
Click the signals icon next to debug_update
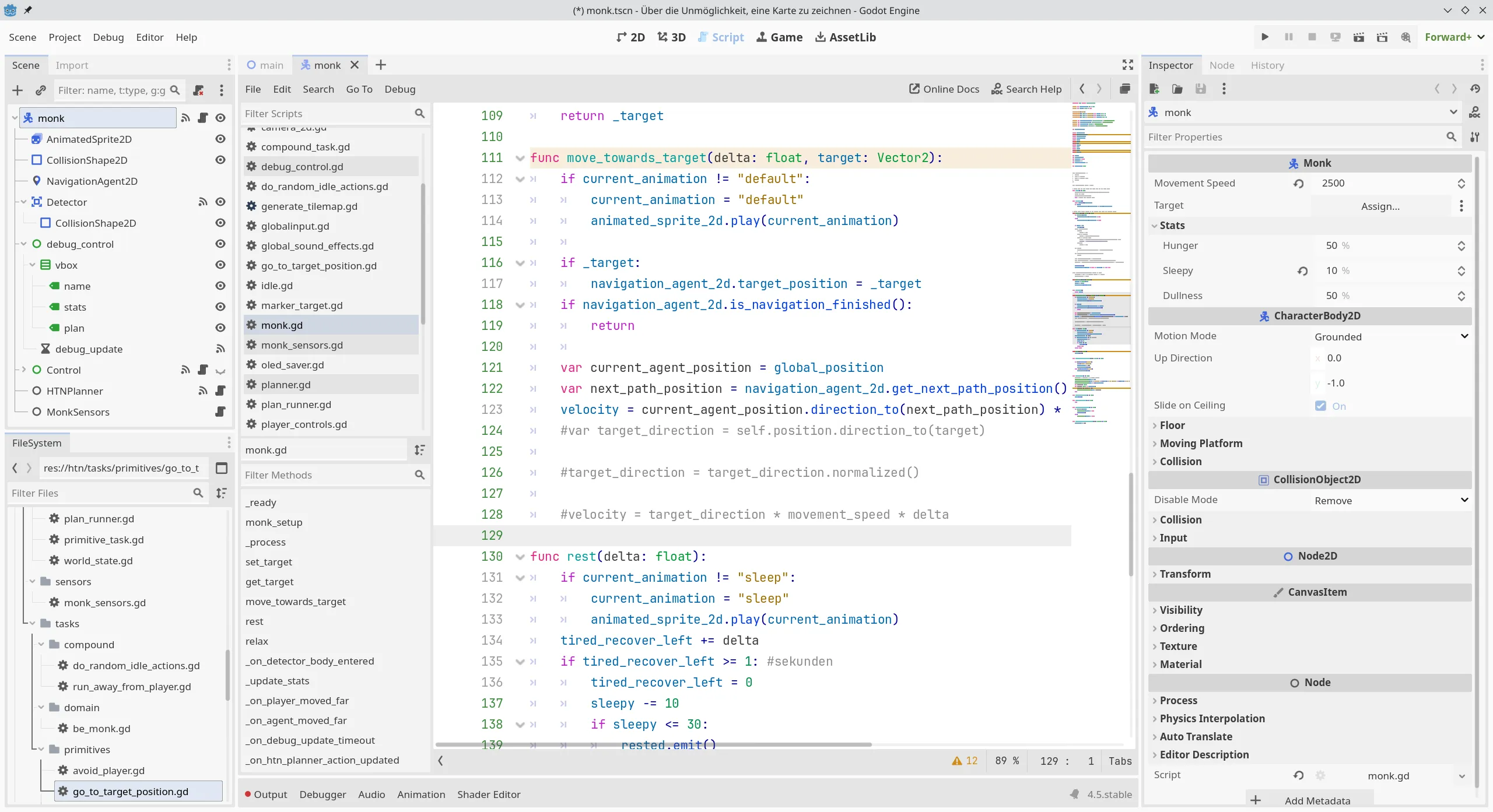pos(220,349)
